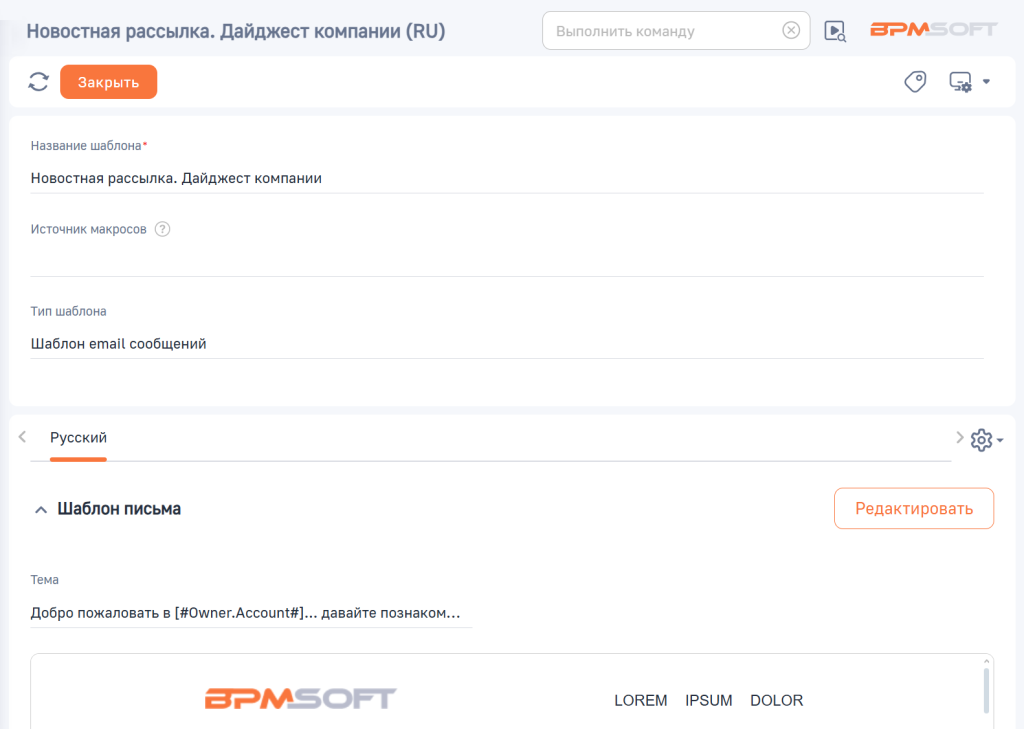Click the Название шаблона text field

click(x=506, y=178)
